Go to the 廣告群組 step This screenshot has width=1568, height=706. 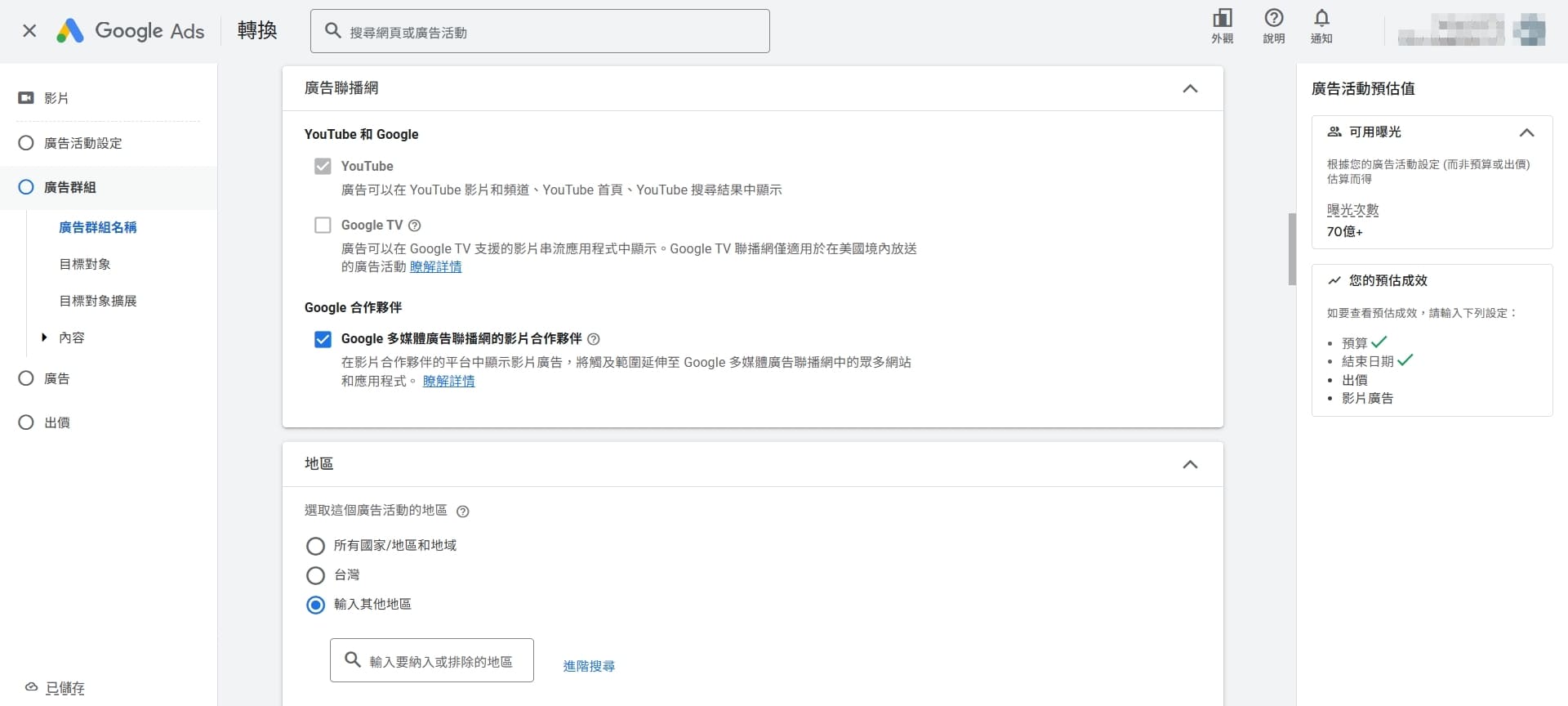pyautogui.click(x=69, y=187)
